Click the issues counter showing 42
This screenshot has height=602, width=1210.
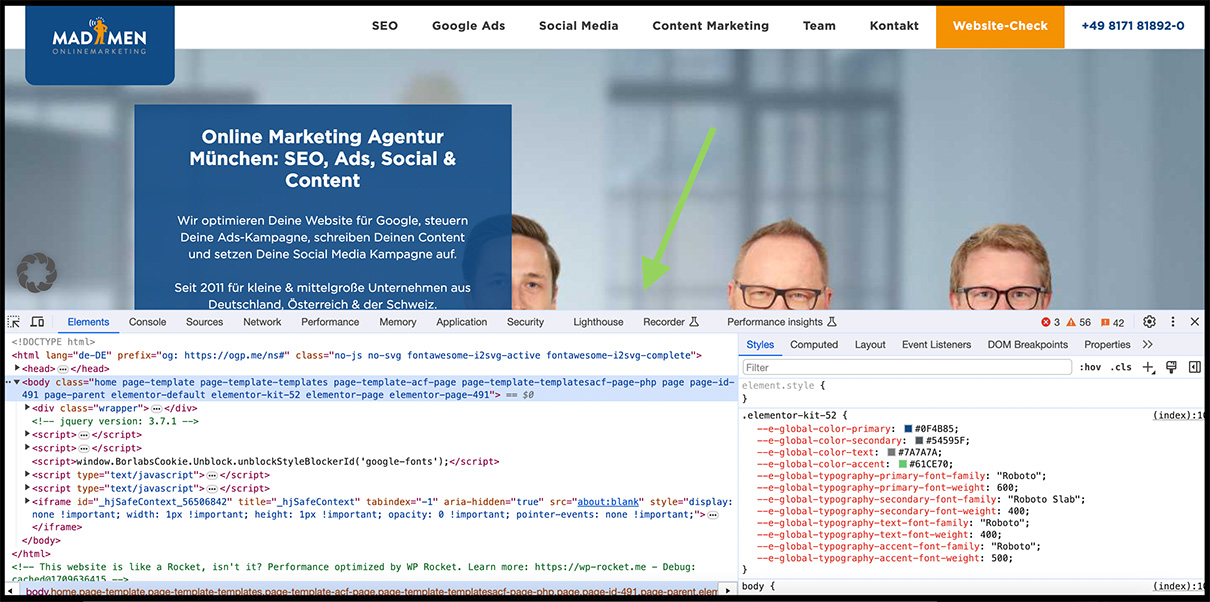click(x=1112, y=322)
